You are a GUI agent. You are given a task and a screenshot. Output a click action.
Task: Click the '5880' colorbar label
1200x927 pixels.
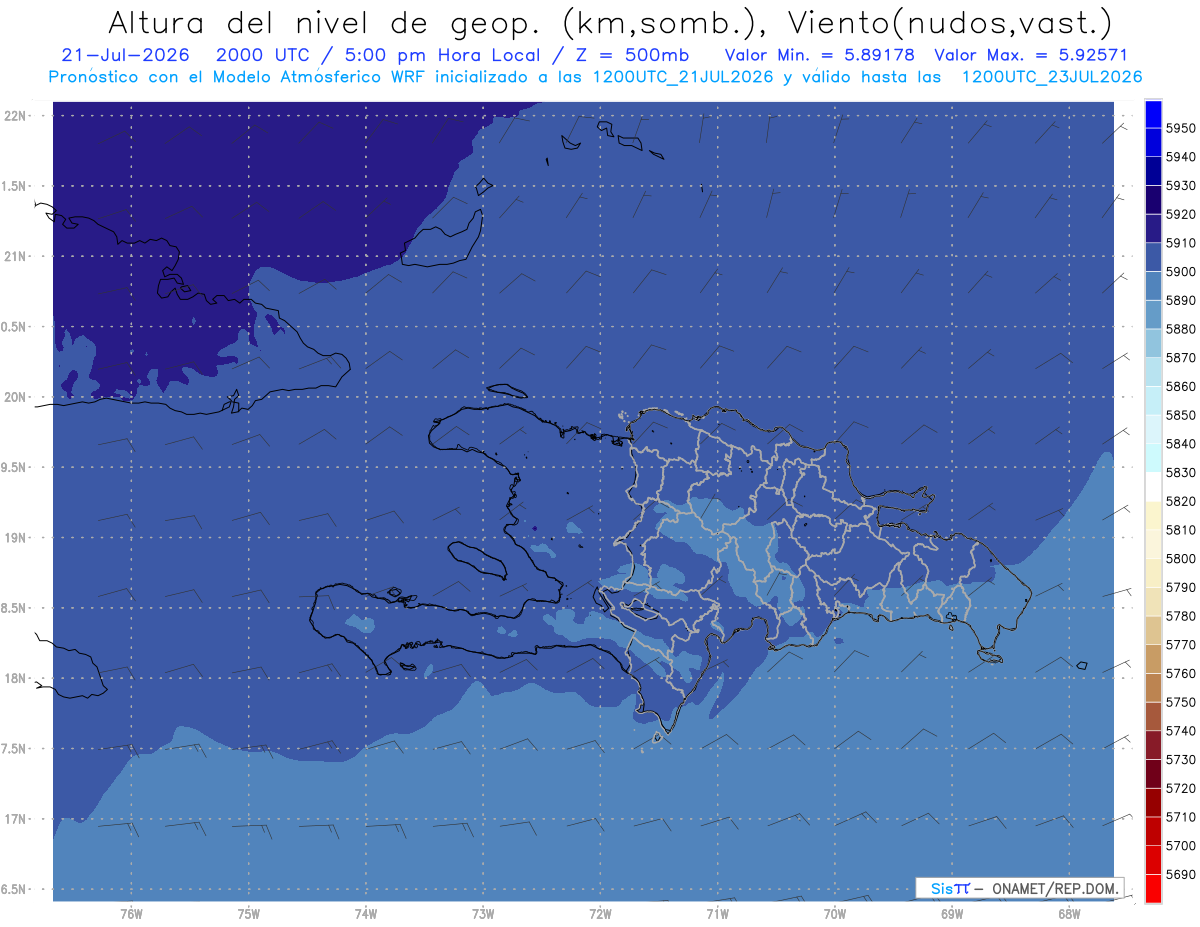(x=1181, y=329)
